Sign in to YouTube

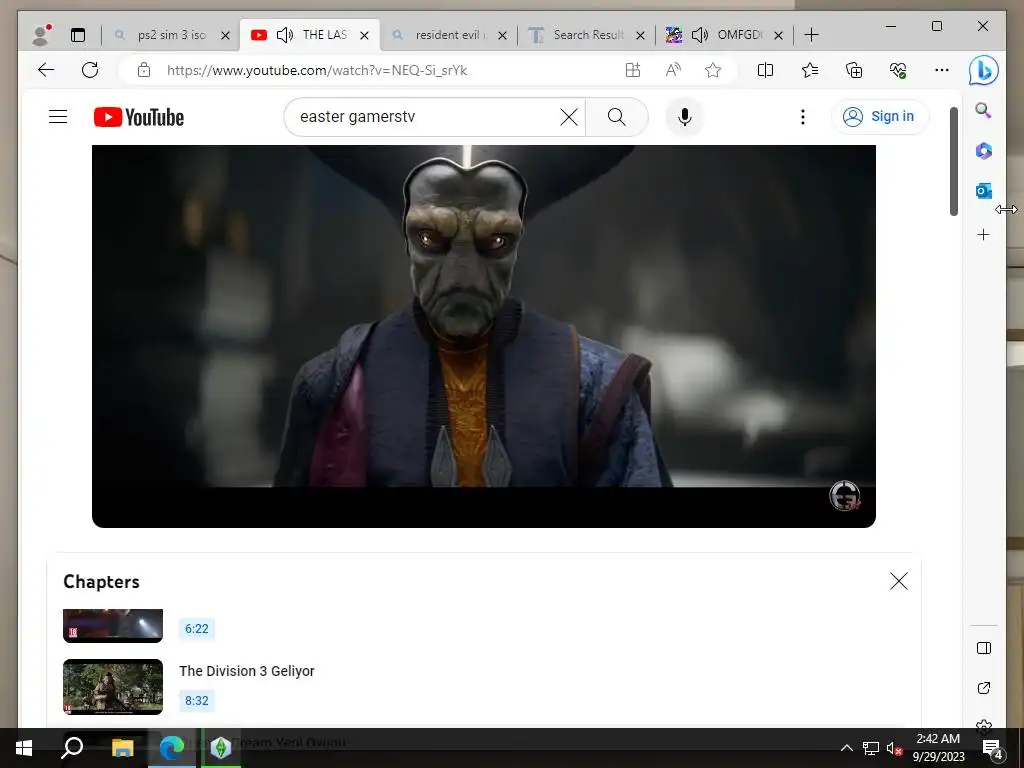click(879, 117)
